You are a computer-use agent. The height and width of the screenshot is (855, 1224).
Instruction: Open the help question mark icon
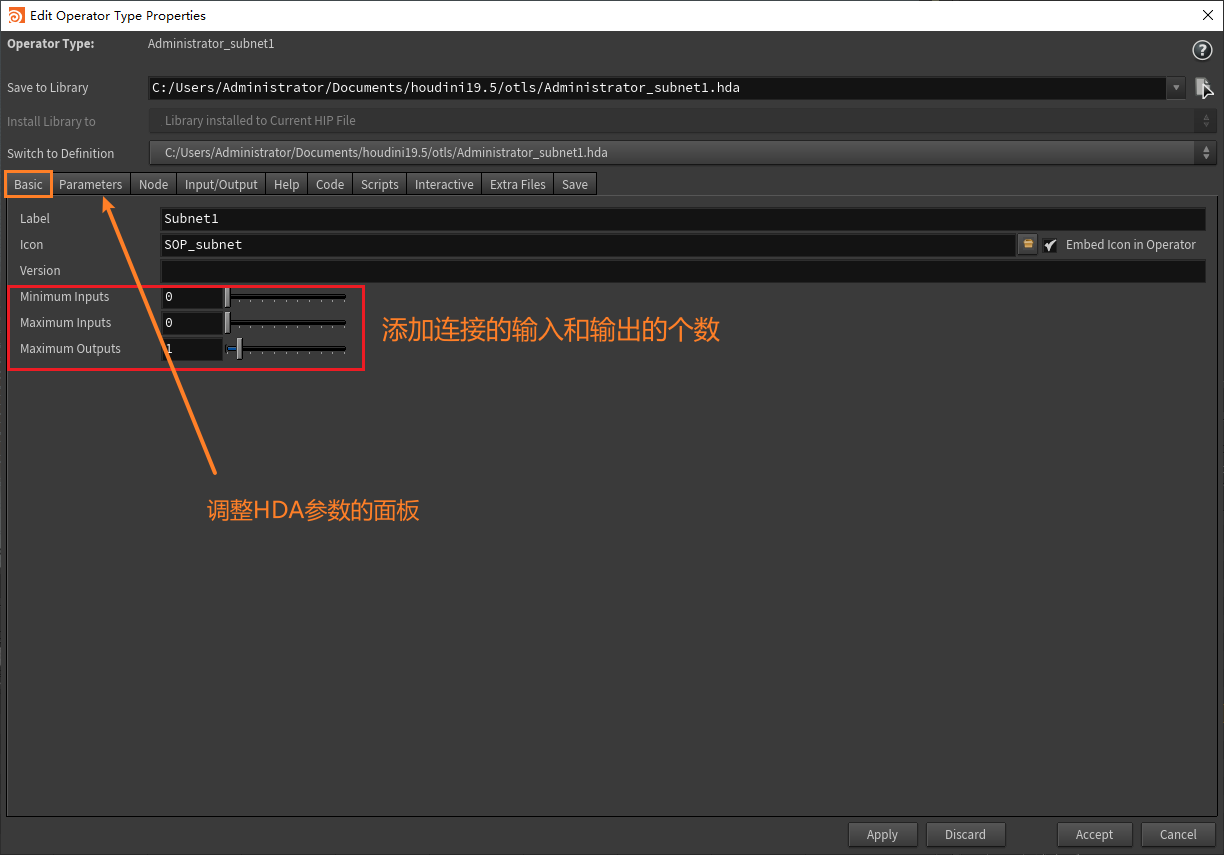pos(1202,50)
